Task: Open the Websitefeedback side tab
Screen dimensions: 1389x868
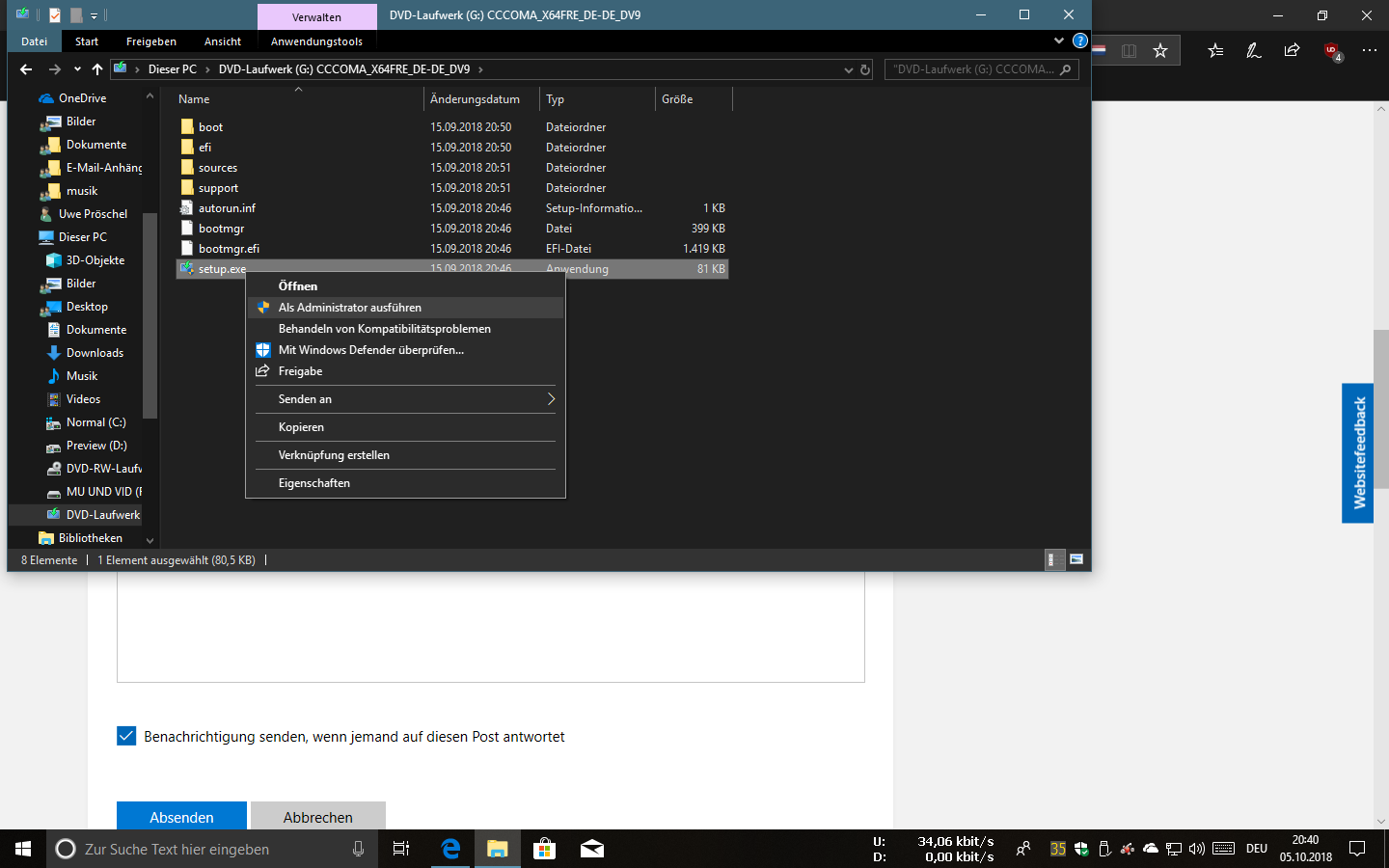Action: 1358,453
